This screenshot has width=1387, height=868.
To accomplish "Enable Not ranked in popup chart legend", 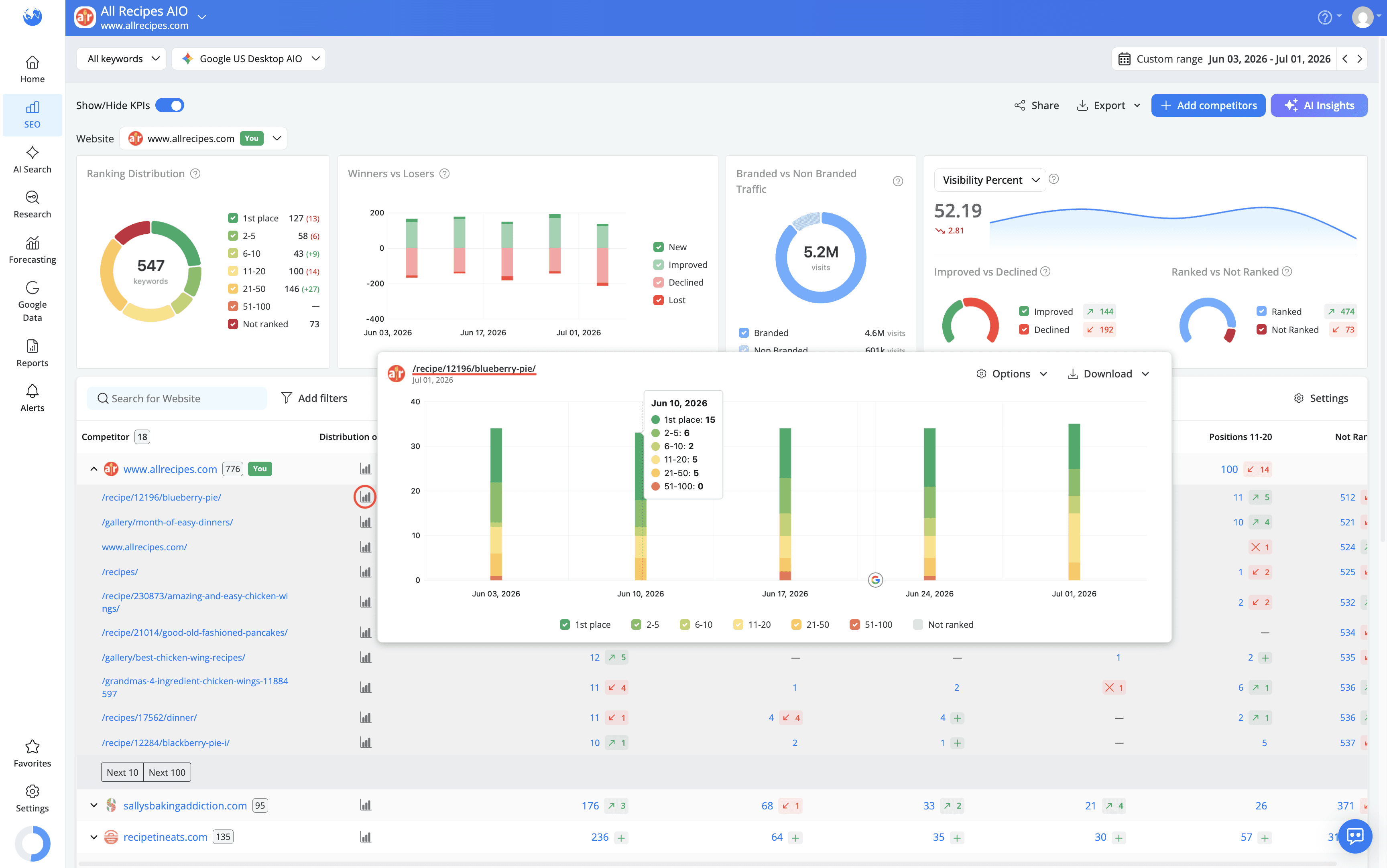I will click(x=918, y=625).
